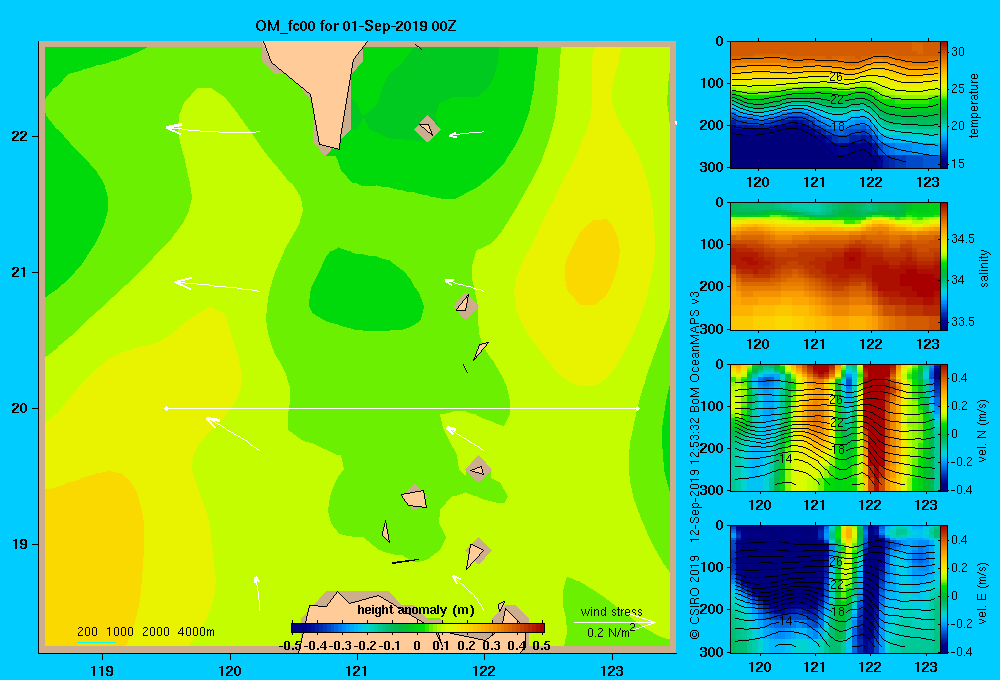
Task: Click latitude label 21 on main map
Action: coord(20,272)
